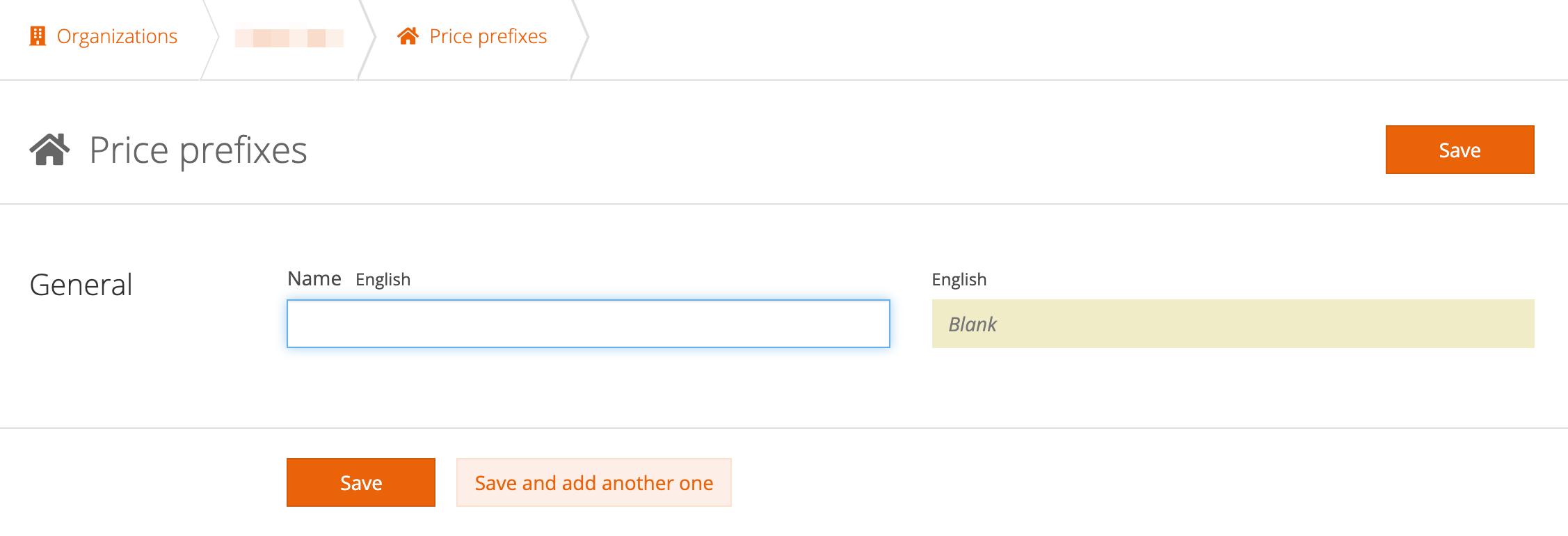
Task: Click the Price prefixes page heading
Action: tap(198, 150)
